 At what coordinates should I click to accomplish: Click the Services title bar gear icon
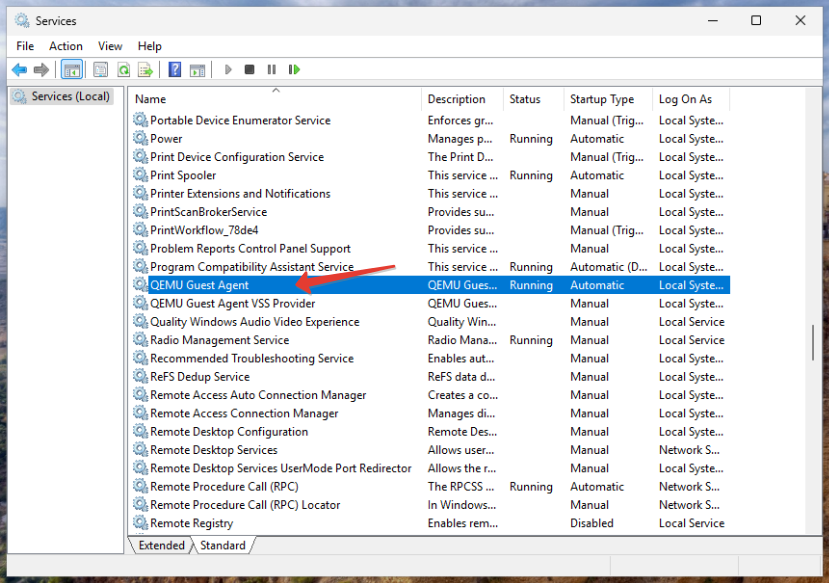click(22, 21)
